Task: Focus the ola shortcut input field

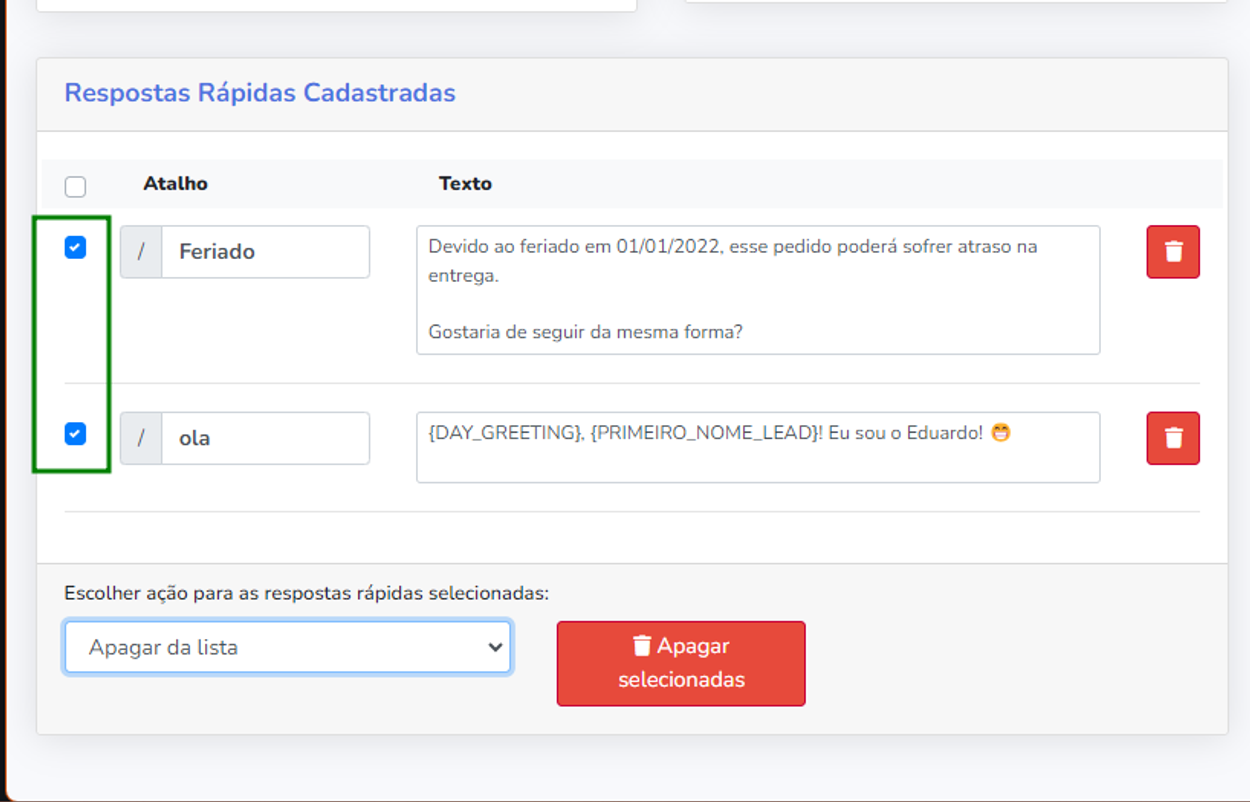Action: tap(264, 438)
